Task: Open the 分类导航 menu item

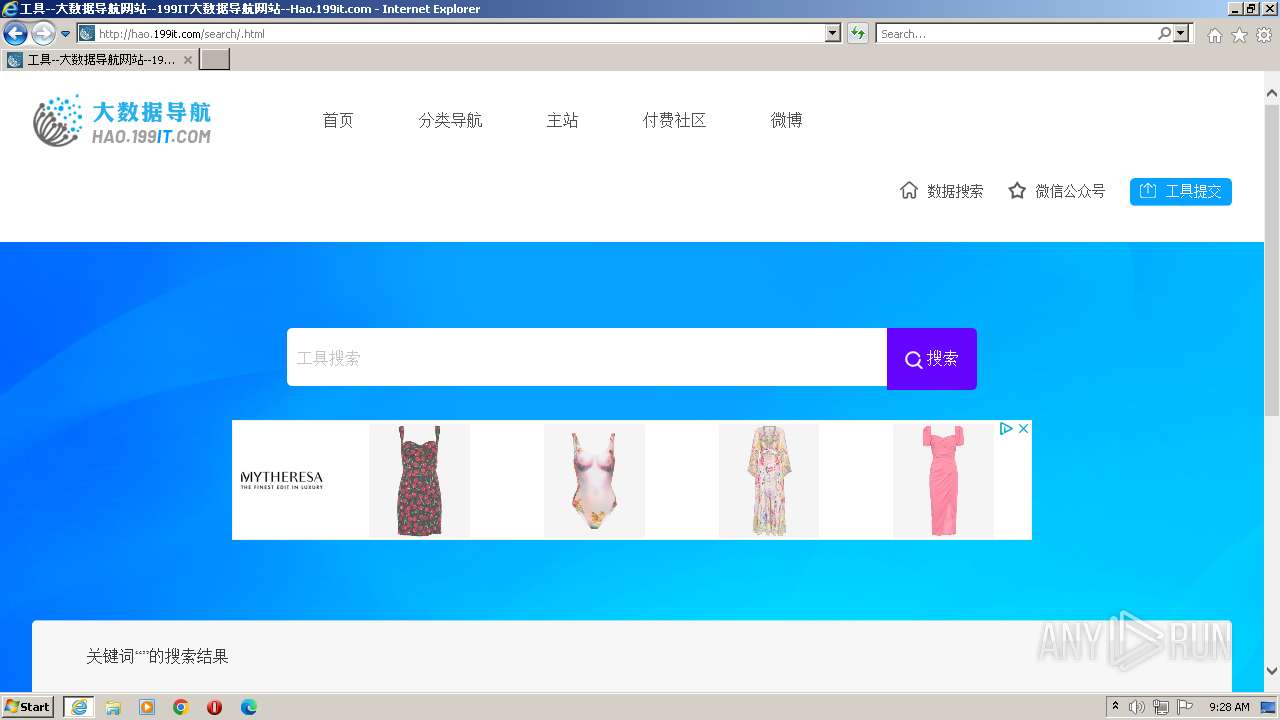Action: click(x=450, y=120)
